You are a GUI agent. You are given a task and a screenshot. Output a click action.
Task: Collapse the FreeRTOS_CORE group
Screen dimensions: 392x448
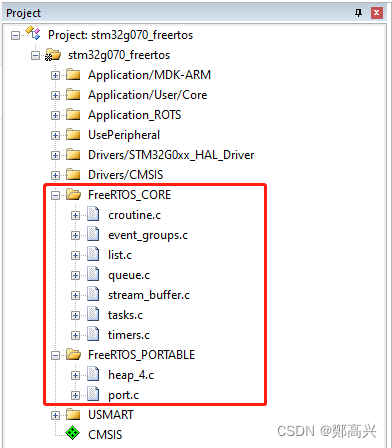coord(55,195)
